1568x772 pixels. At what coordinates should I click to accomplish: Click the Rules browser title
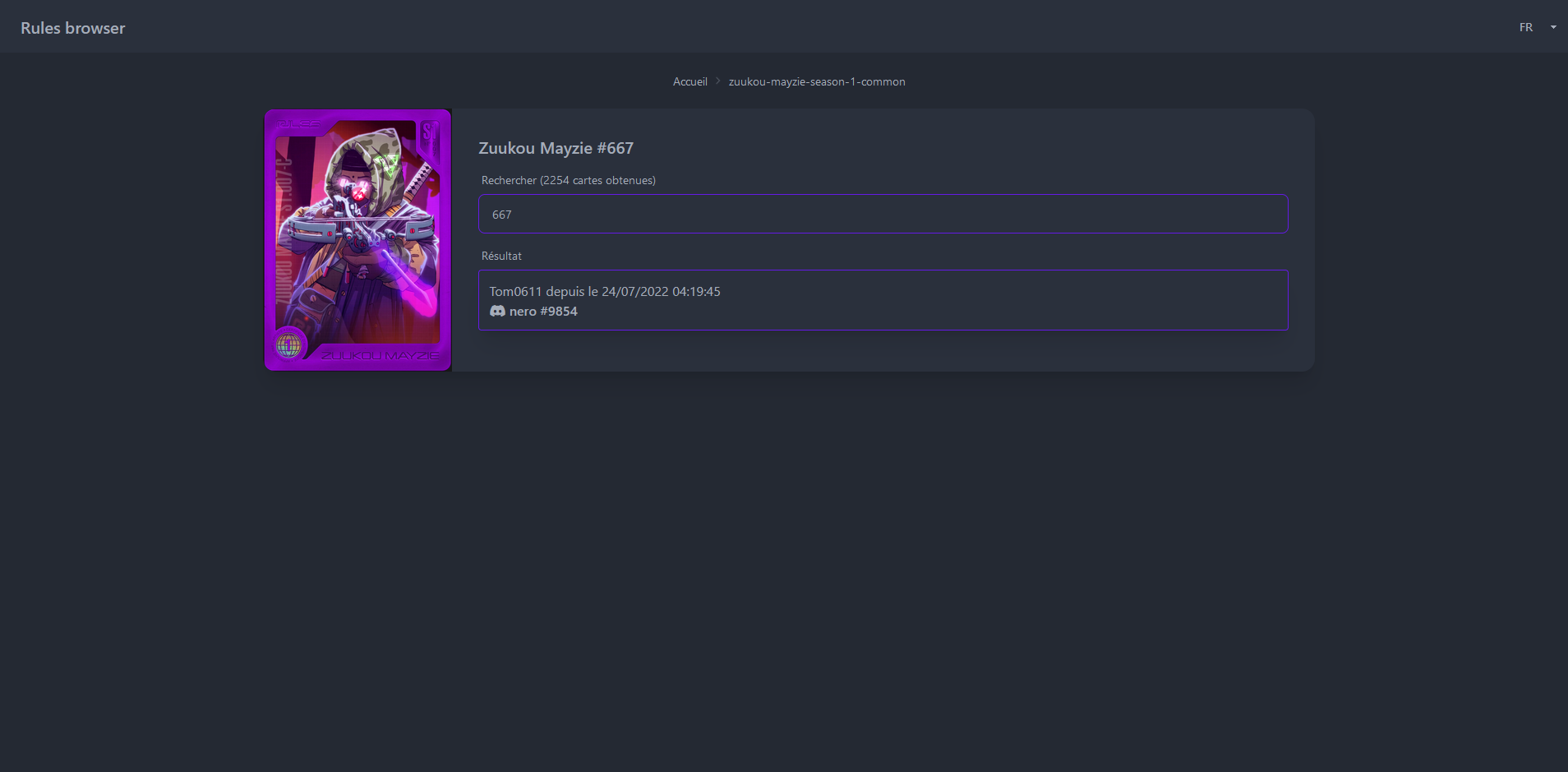tap(73, 28)
